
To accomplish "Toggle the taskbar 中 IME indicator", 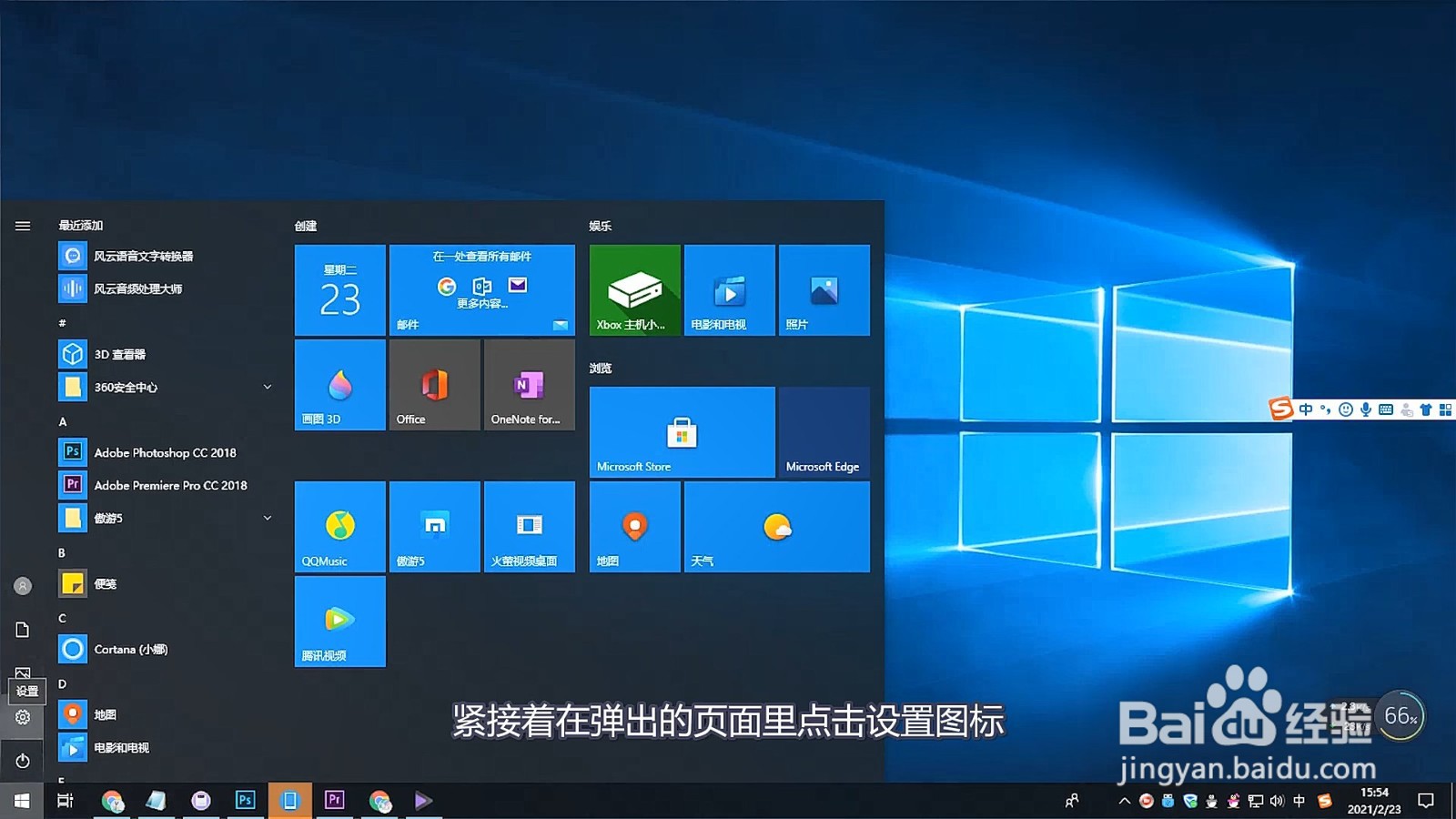I will [x=1299, y=801].
